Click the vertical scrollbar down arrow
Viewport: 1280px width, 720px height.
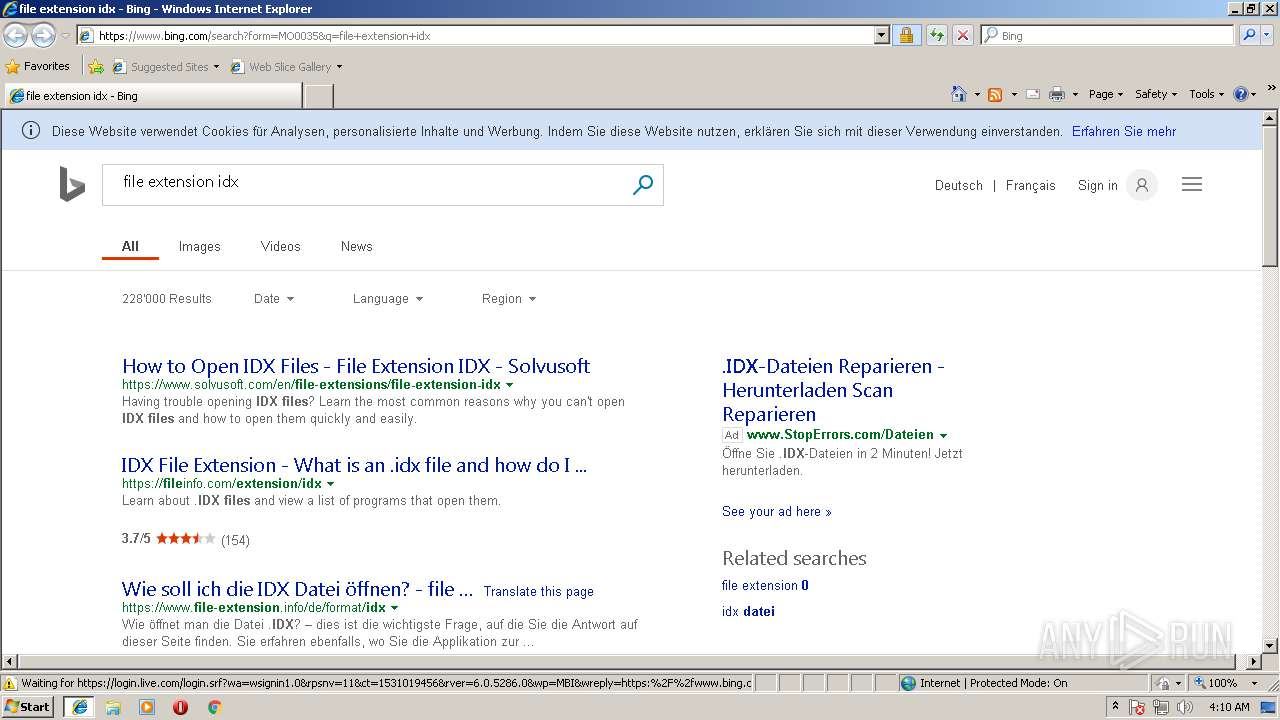pyautogui.click(x=1270, y=646)
